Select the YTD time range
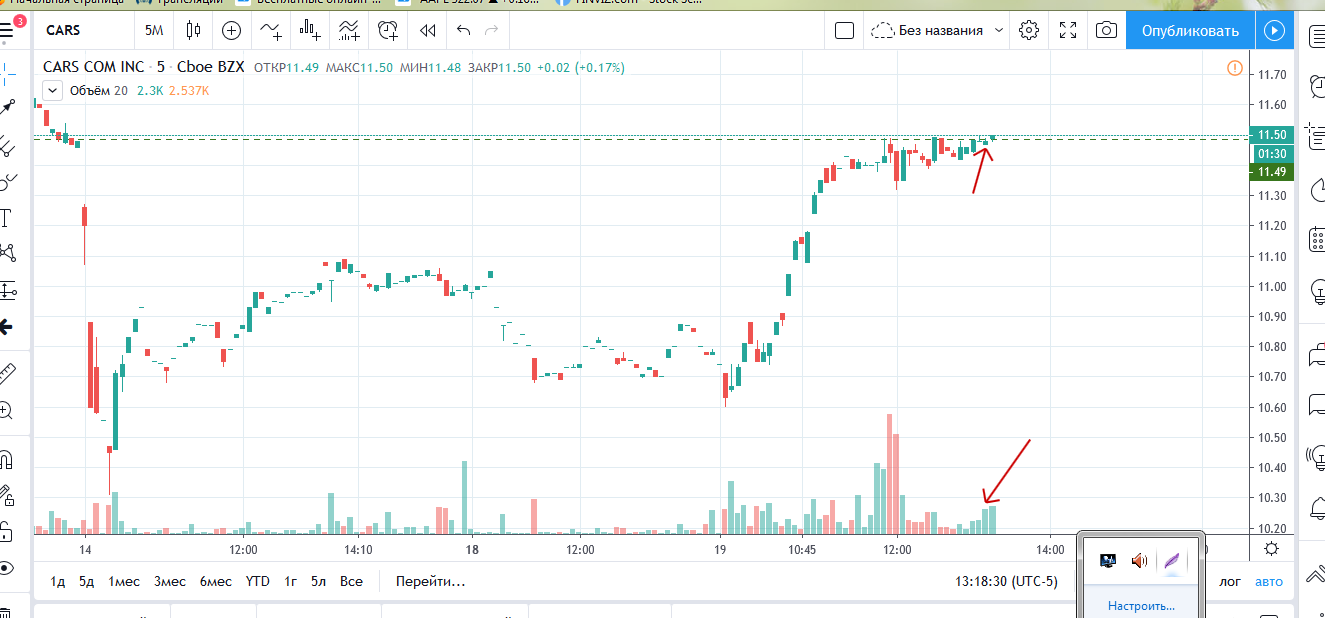The image size is (1325, 618). pyautogui.click(x=257, y=581)
